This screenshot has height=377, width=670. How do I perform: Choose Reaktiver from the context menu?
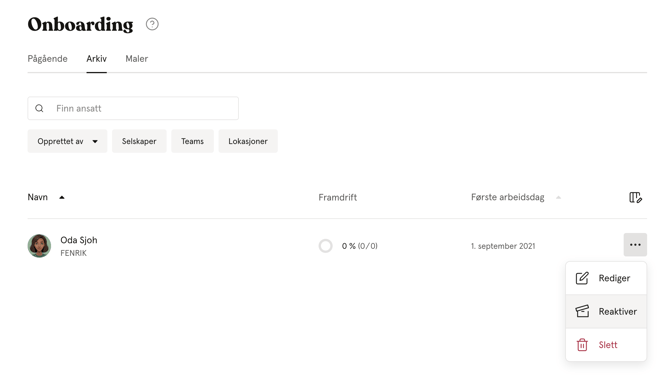[606, 311]
